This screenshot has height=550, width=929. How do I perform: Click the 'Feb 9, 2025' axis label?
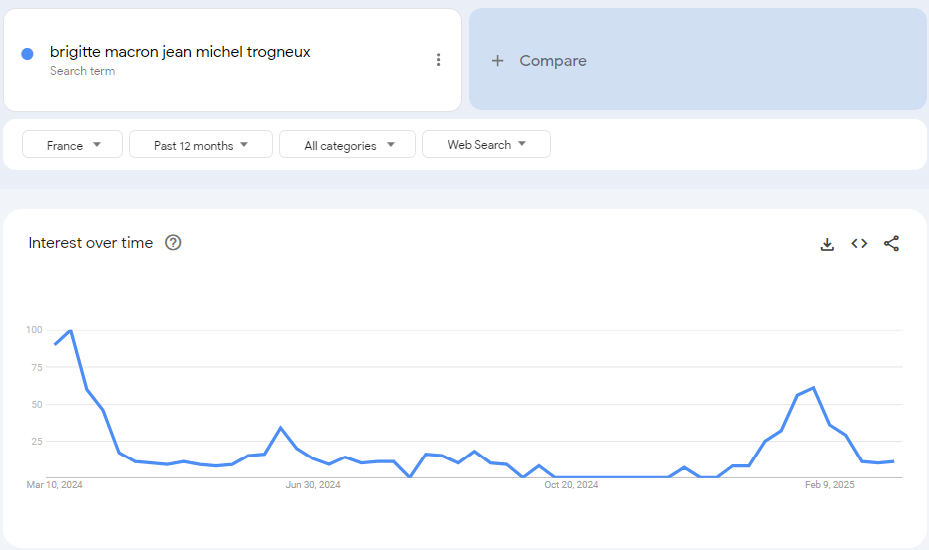(830, 485)
